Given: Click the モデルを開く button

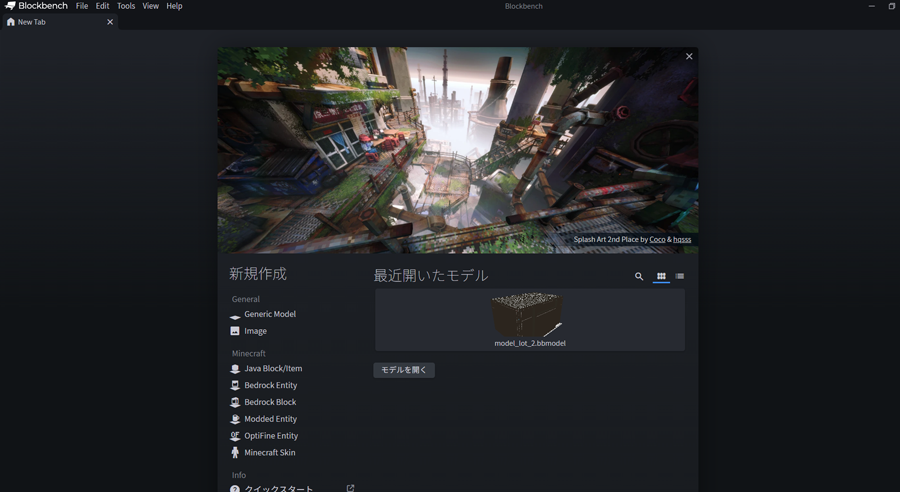Looking at the screenshot, I should [x=404, y=370].
